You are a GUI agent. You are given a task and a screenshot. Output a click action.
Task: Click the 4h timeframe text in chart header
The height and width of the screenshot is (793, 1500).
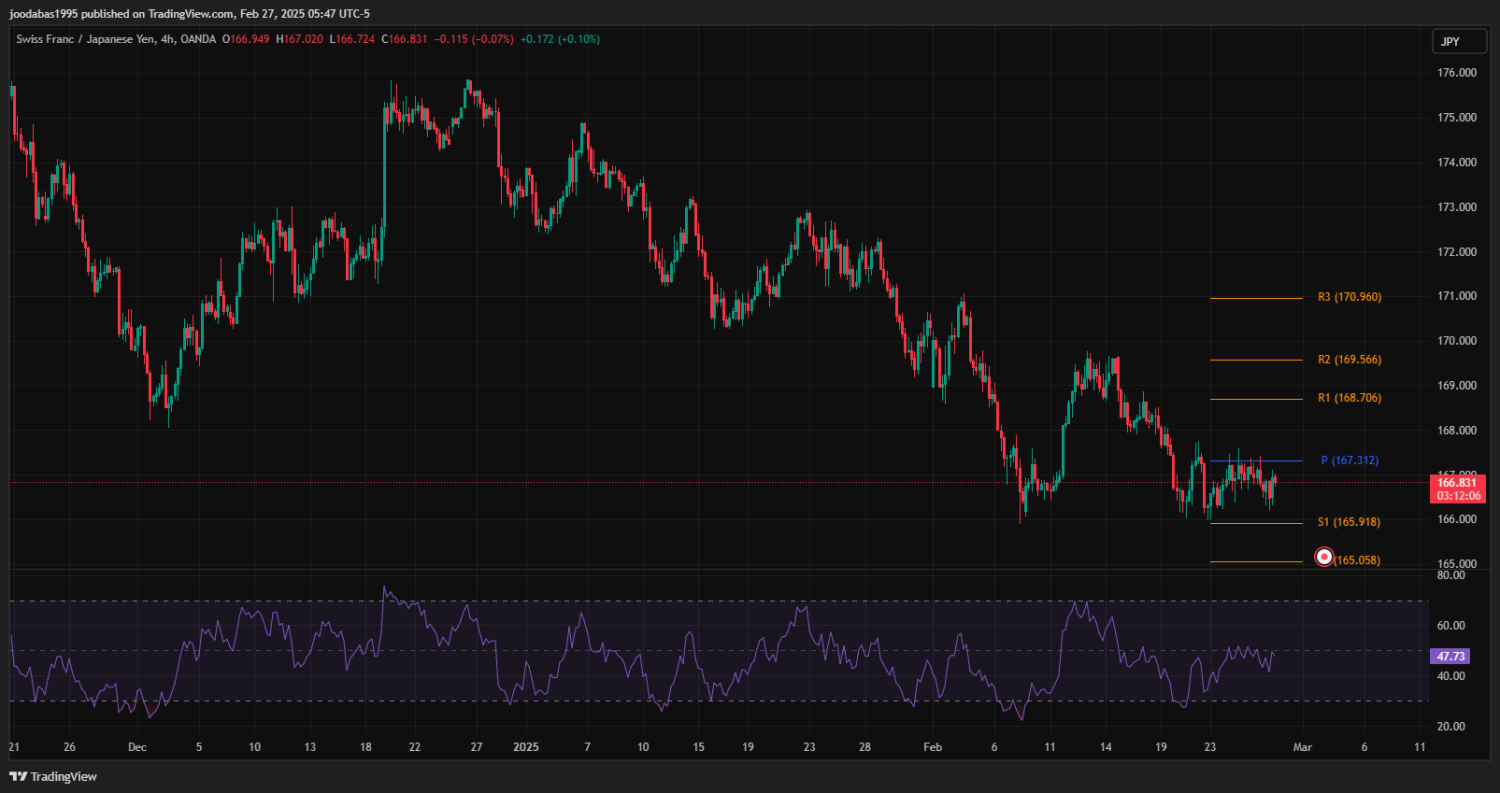point(166,39)
